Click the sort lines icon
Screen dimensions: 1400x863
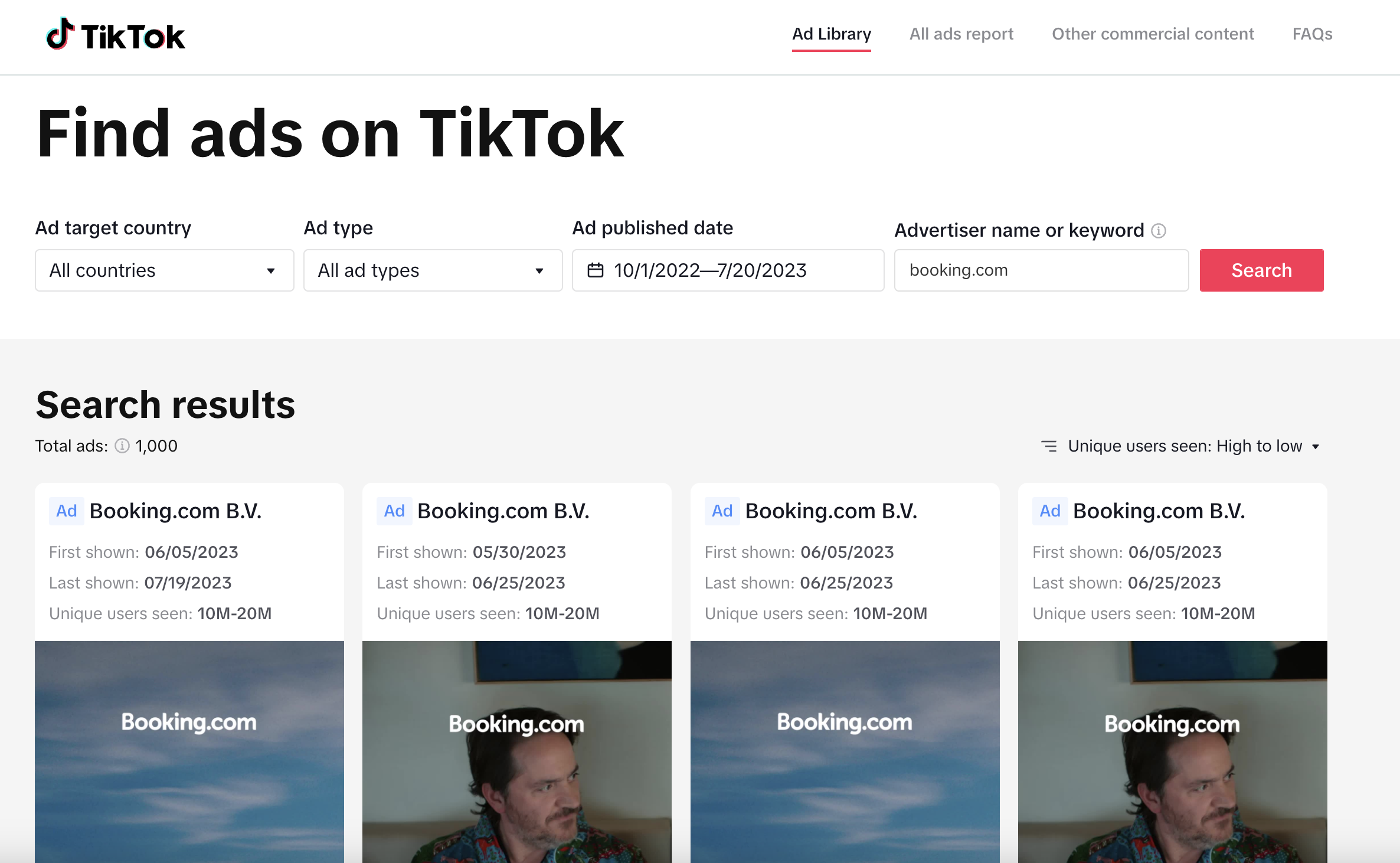(x=1049, y=446)
